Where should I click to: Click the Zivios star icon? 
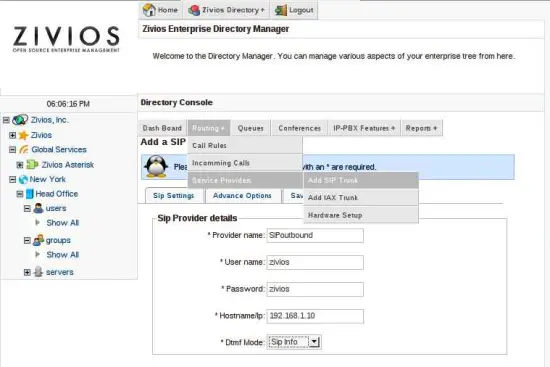[x=24, y=135]
